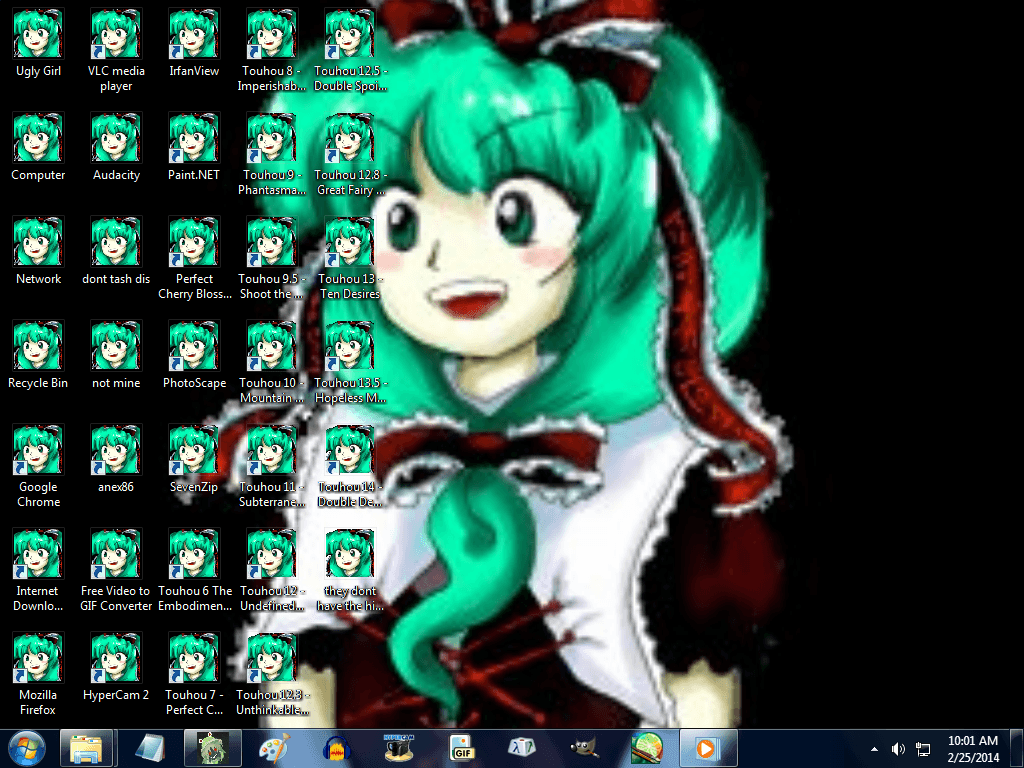
Task: Open the Computer icon
Action: click(x=37, y=139)
